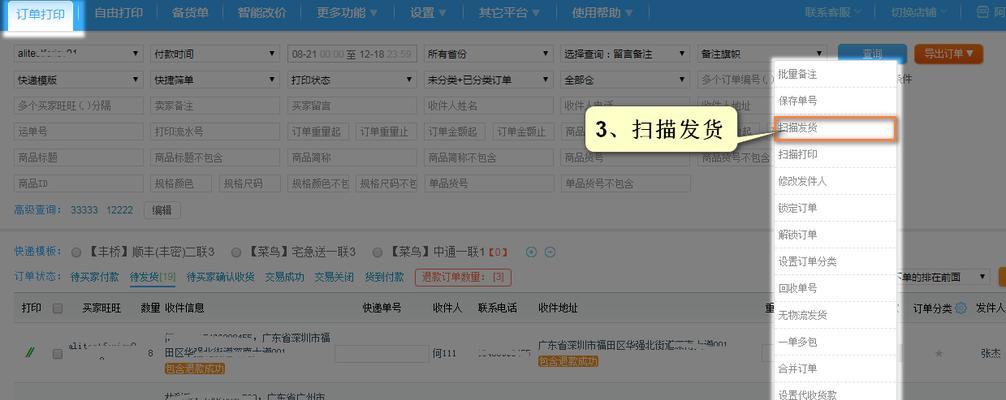Open the 未分类+已分类订单 dropdown
1006x400 pixels.
point(488,80)
